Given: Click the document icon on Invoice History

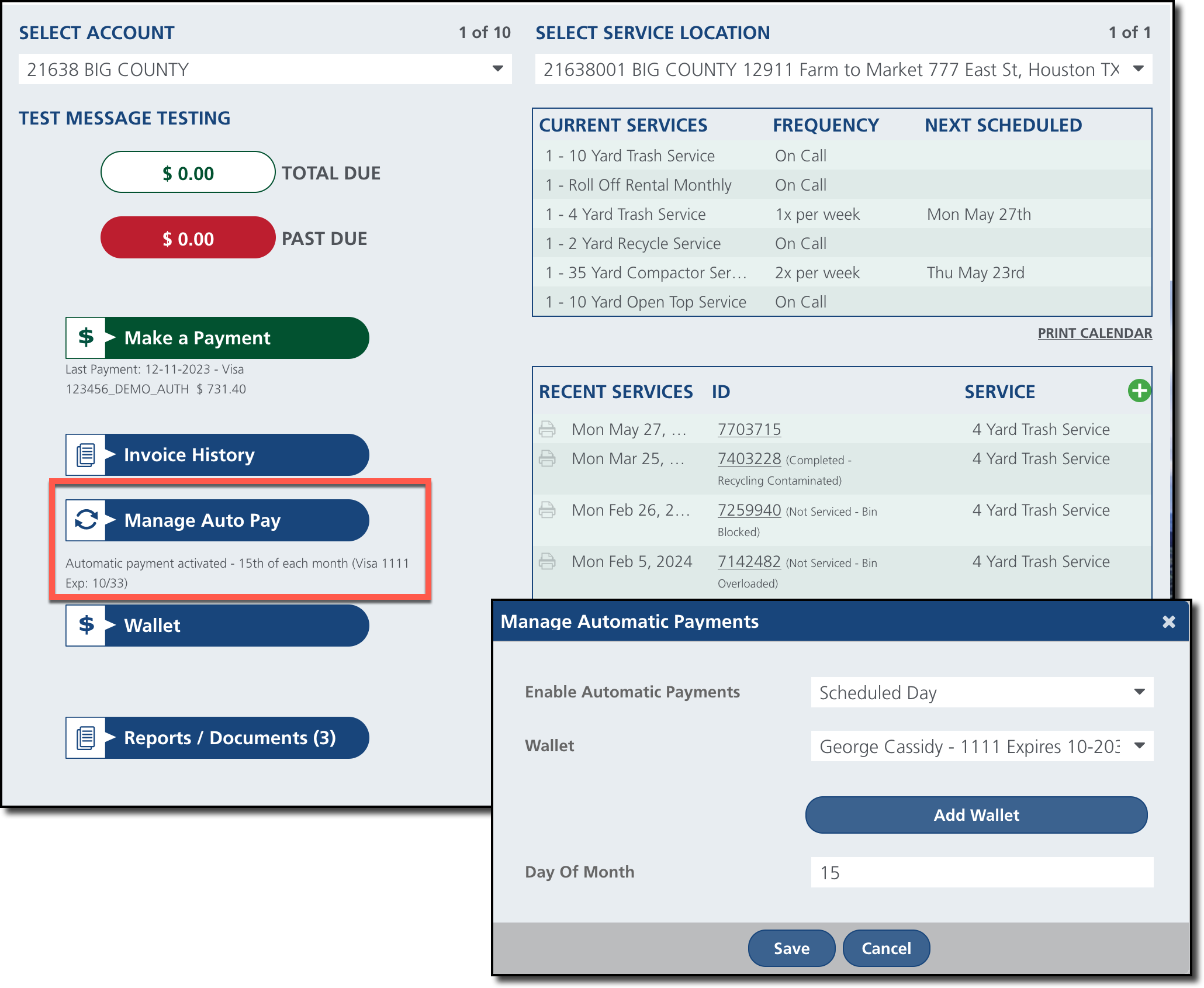Looking at the screenshot, I should [86, 455].
